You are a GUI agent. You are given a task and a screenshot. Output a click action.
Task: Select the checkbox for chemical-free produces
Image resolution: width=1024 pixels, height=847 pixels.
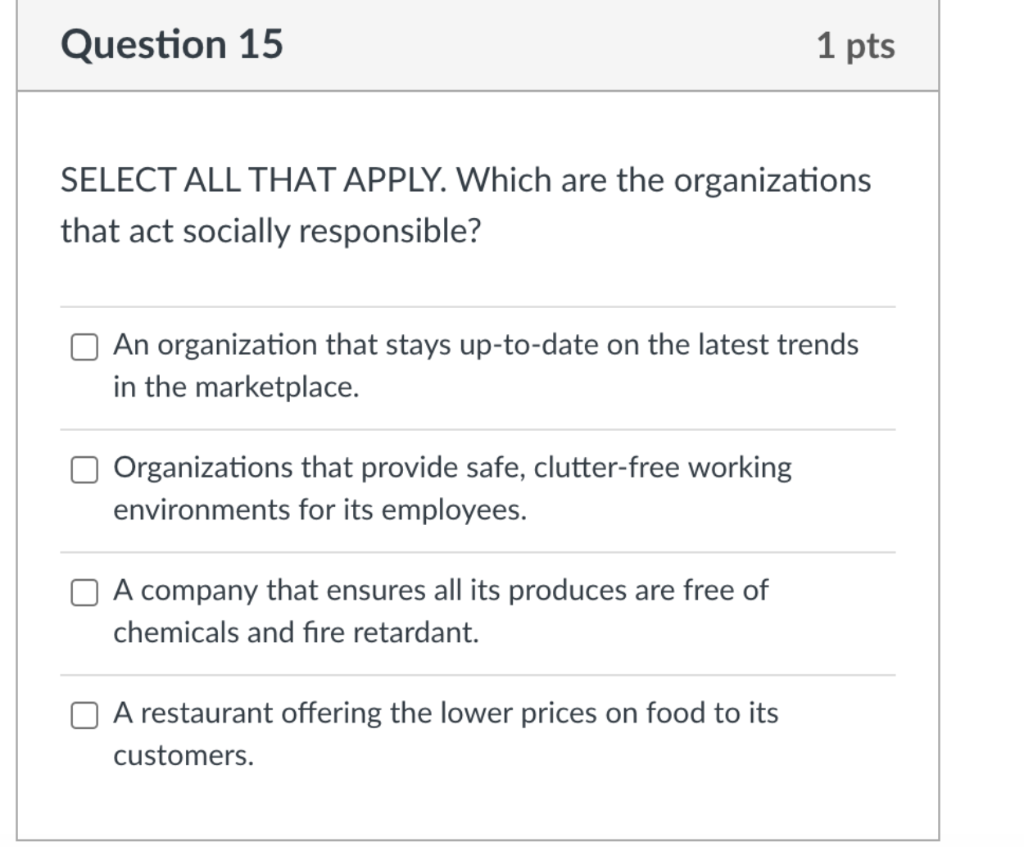click(x=84, y=593)
